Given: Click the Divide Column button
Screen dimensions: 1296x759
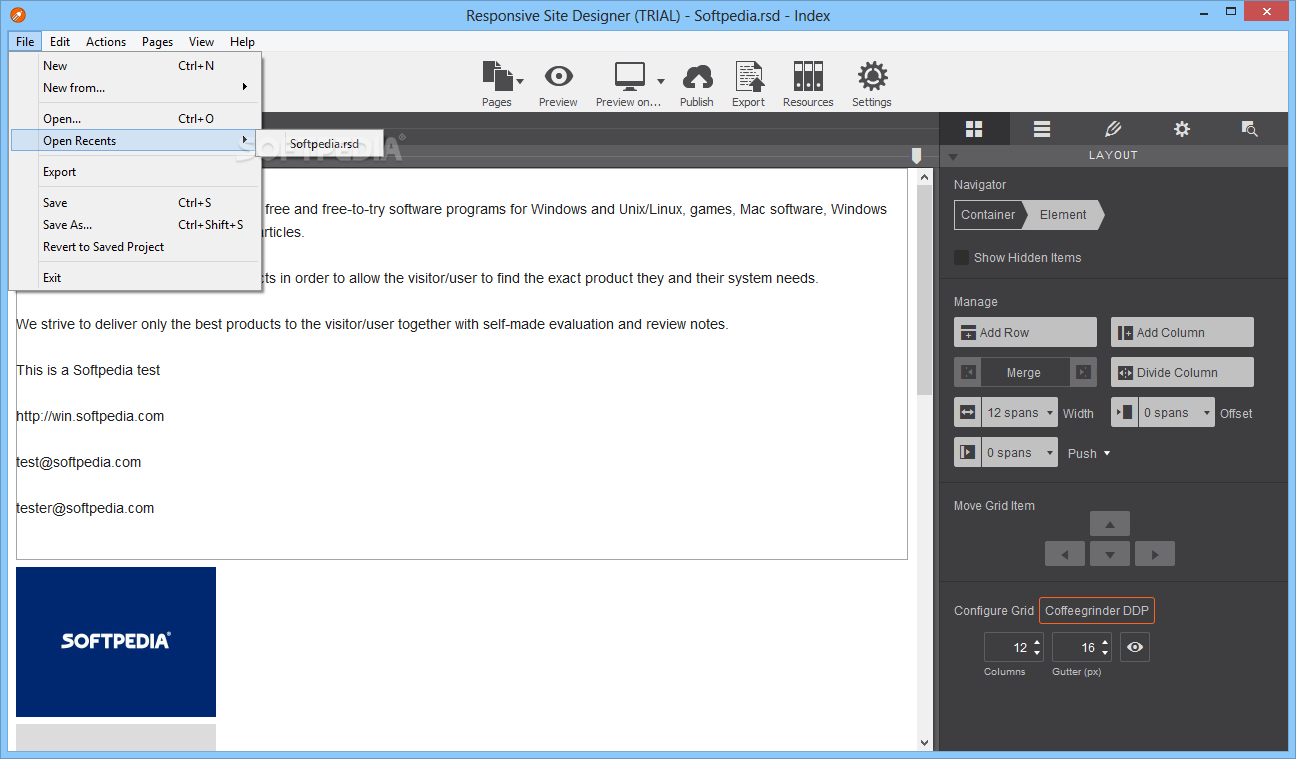Looking at the screenshot, I should click(x=1182, y=372).
